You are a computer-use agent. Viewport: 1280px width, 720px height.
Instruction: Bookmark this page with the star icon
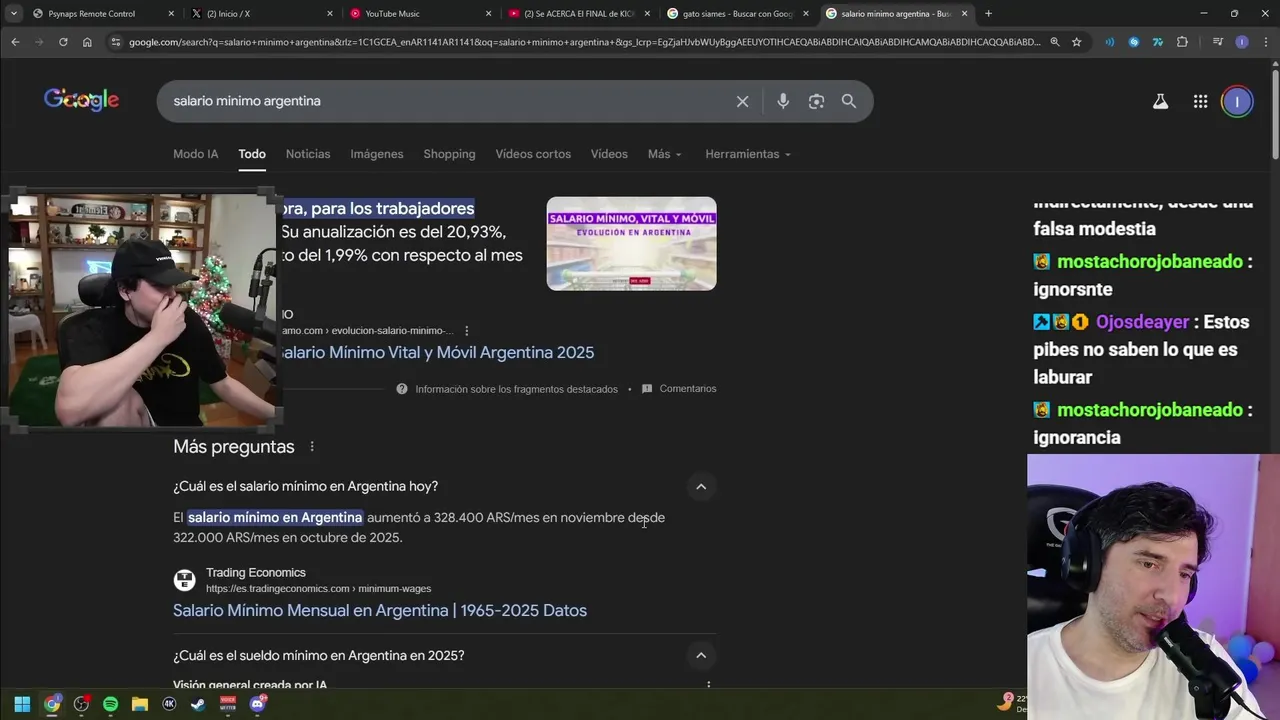coord(1077,42)
